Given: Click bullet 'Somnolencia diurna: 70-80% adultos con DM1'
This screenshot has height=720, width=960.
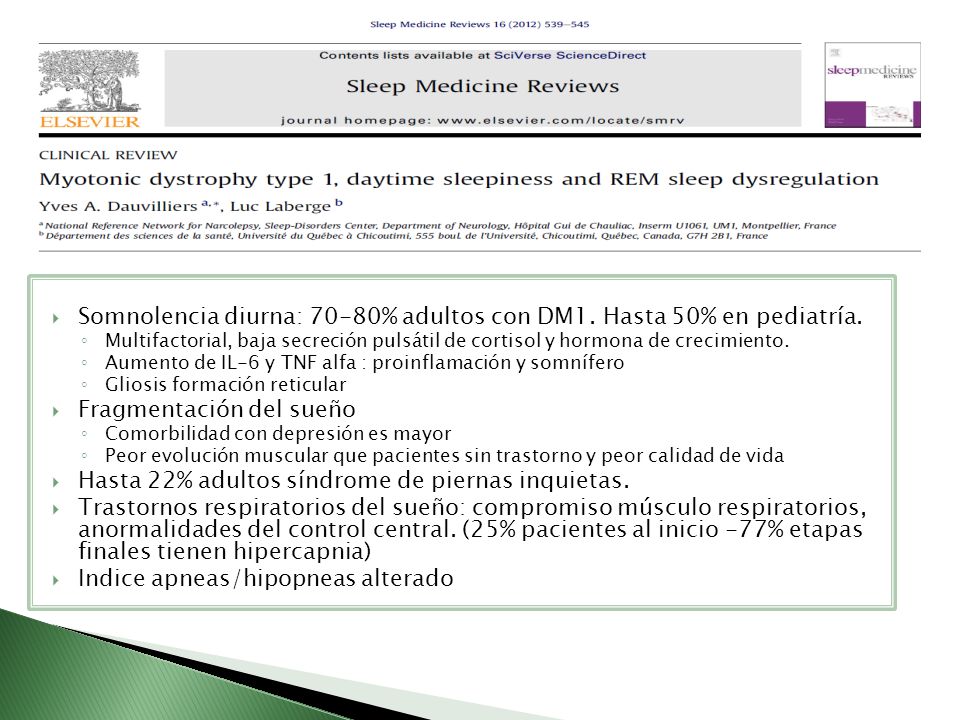Looking at the screenshot, I should [470, 316].
